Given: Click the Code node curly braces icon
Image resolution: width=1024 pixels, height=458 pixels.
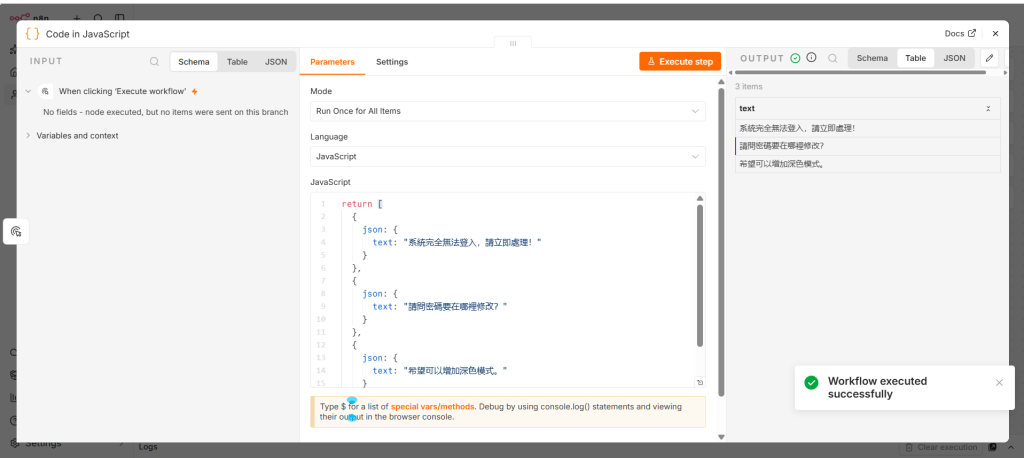Looking at the screenshot, I should coord(32,33).
